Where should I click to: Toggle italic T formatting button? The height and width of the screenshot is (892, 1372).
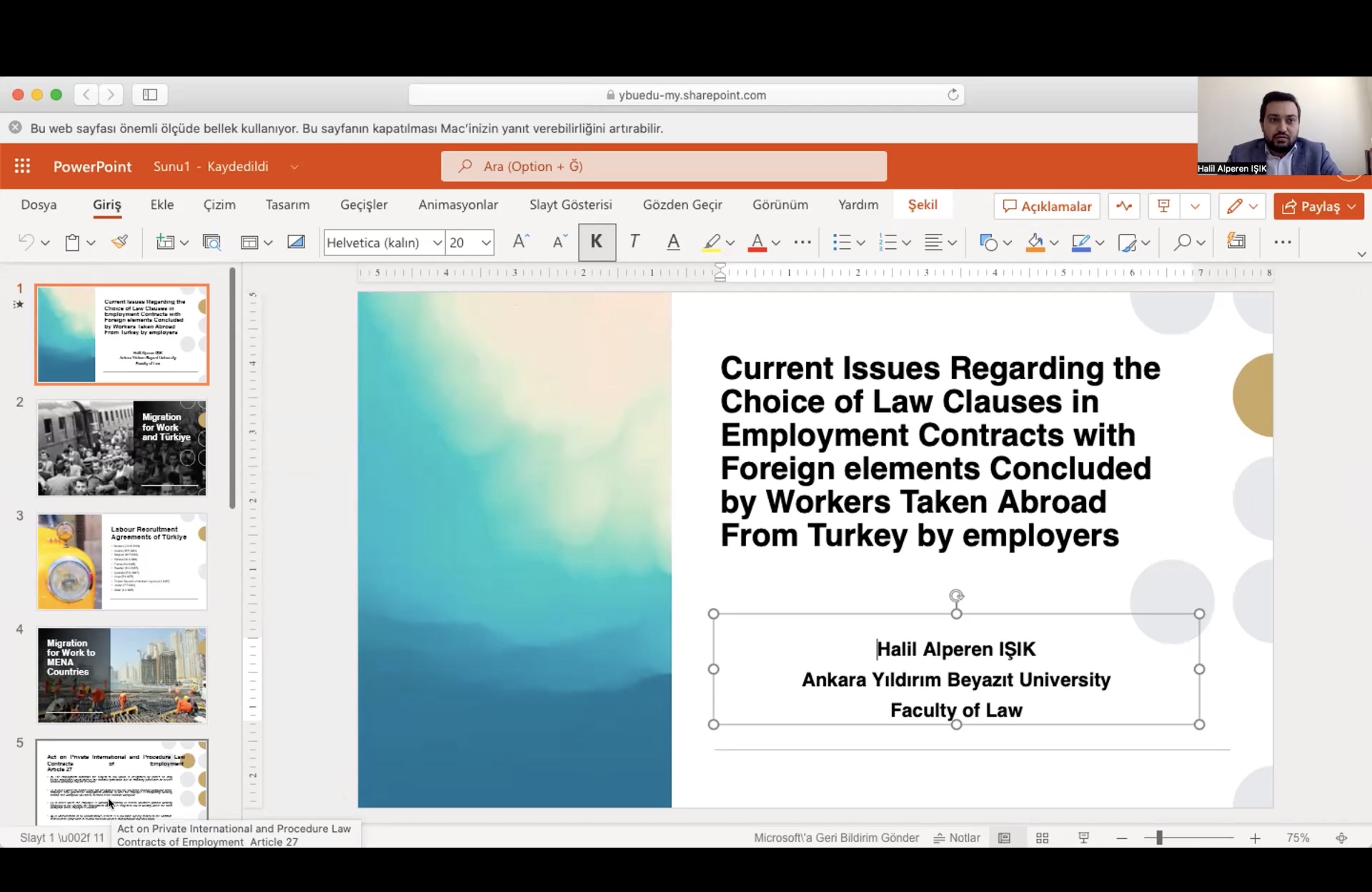pos(634,242)
